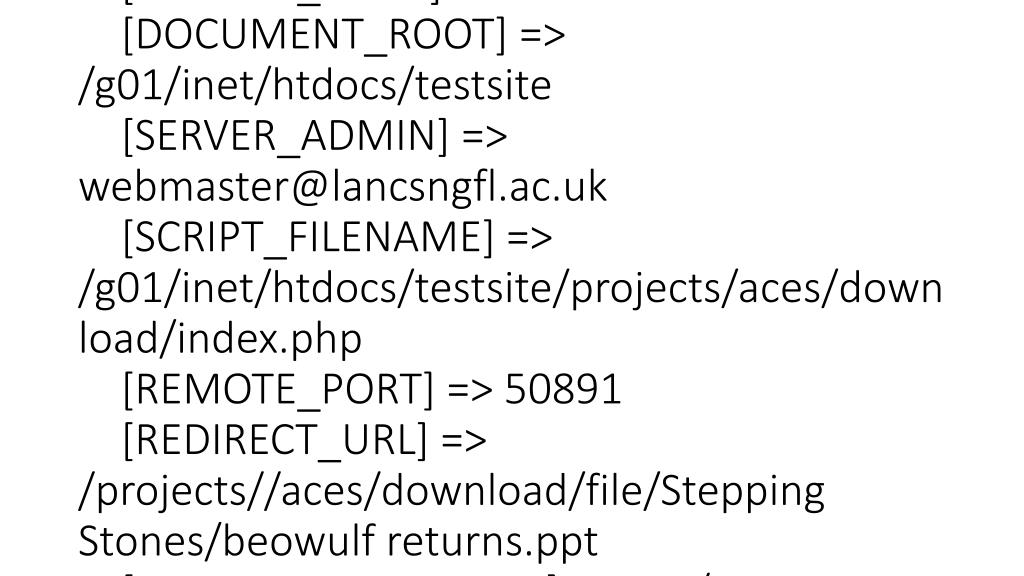Click the word Stepping in redirect URL
This screenshot has height=576, width=1024.
(x=743, y=490)
